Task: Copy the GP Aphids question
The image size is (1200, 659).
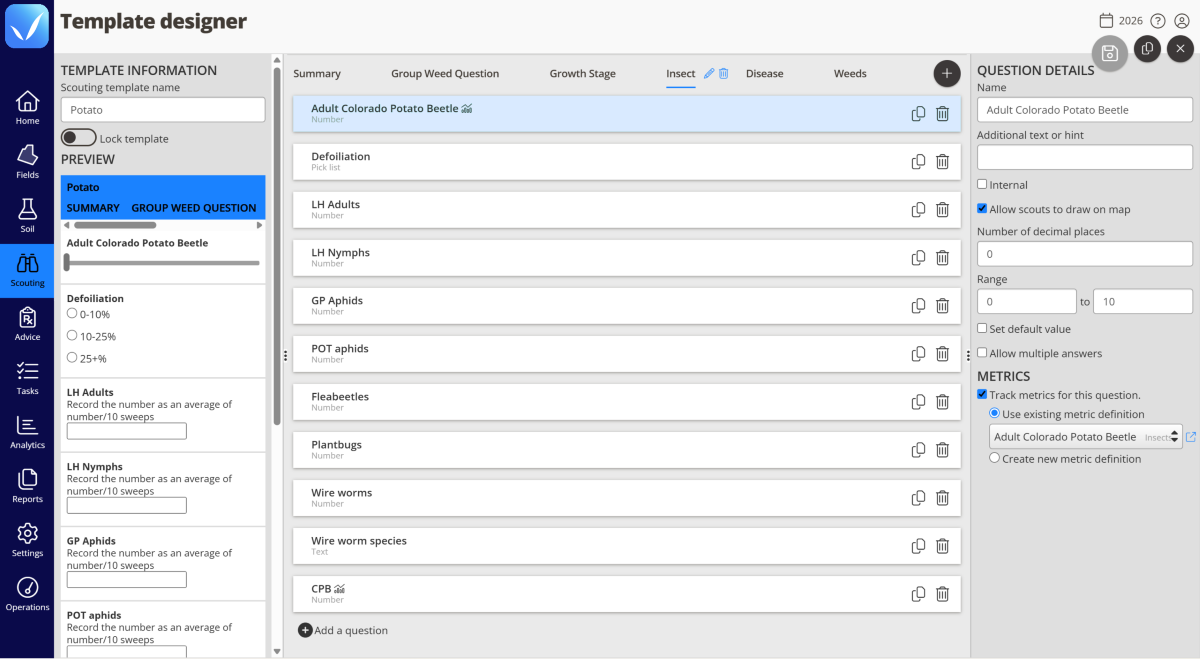Action: click(918, 306)
